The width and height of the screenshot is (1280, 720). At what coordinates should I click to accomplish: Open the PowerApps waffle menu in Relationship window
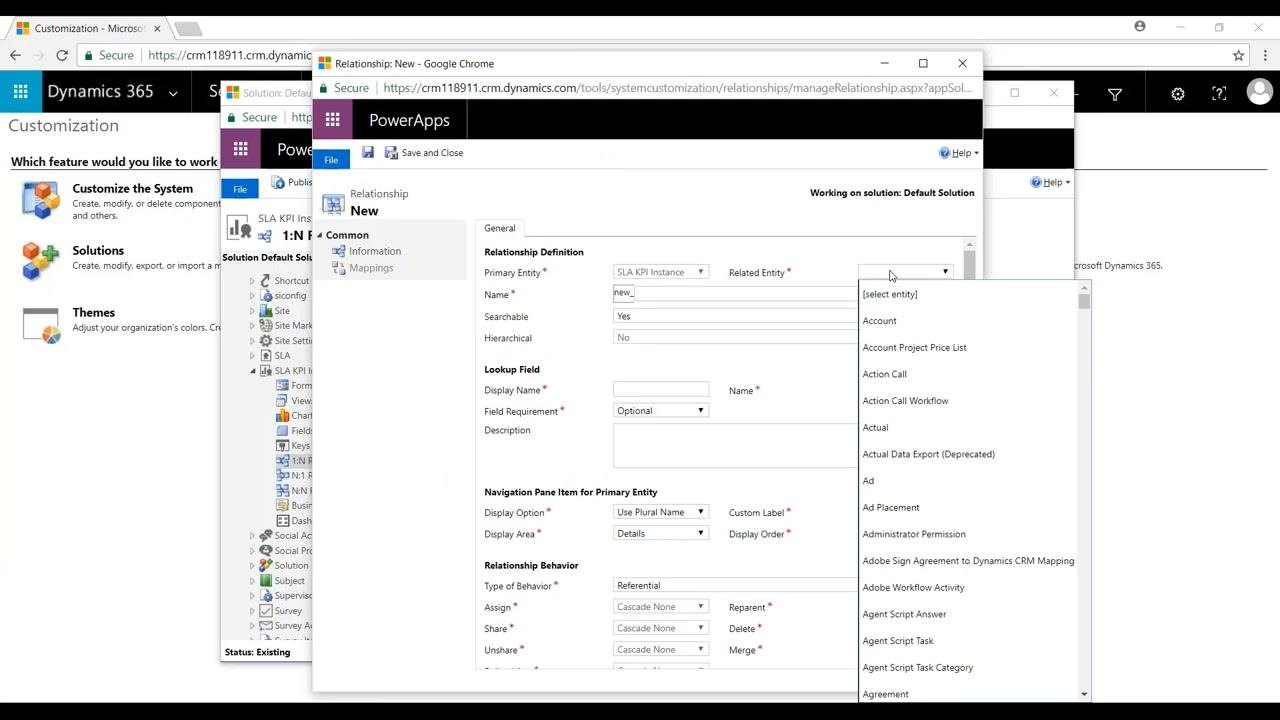pos(332,120)
